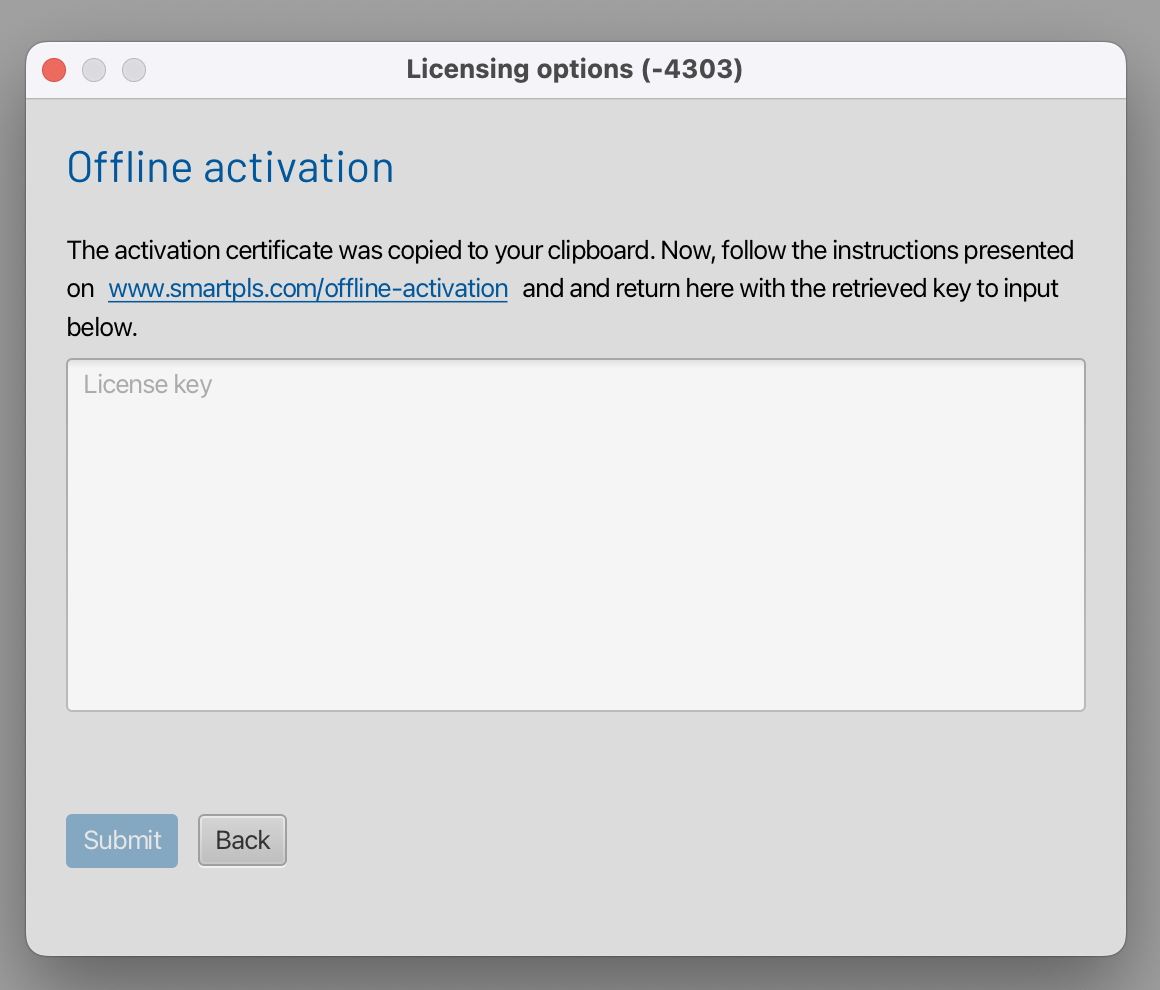
Task: Focus the License key text area
Action: coord(576,535)
